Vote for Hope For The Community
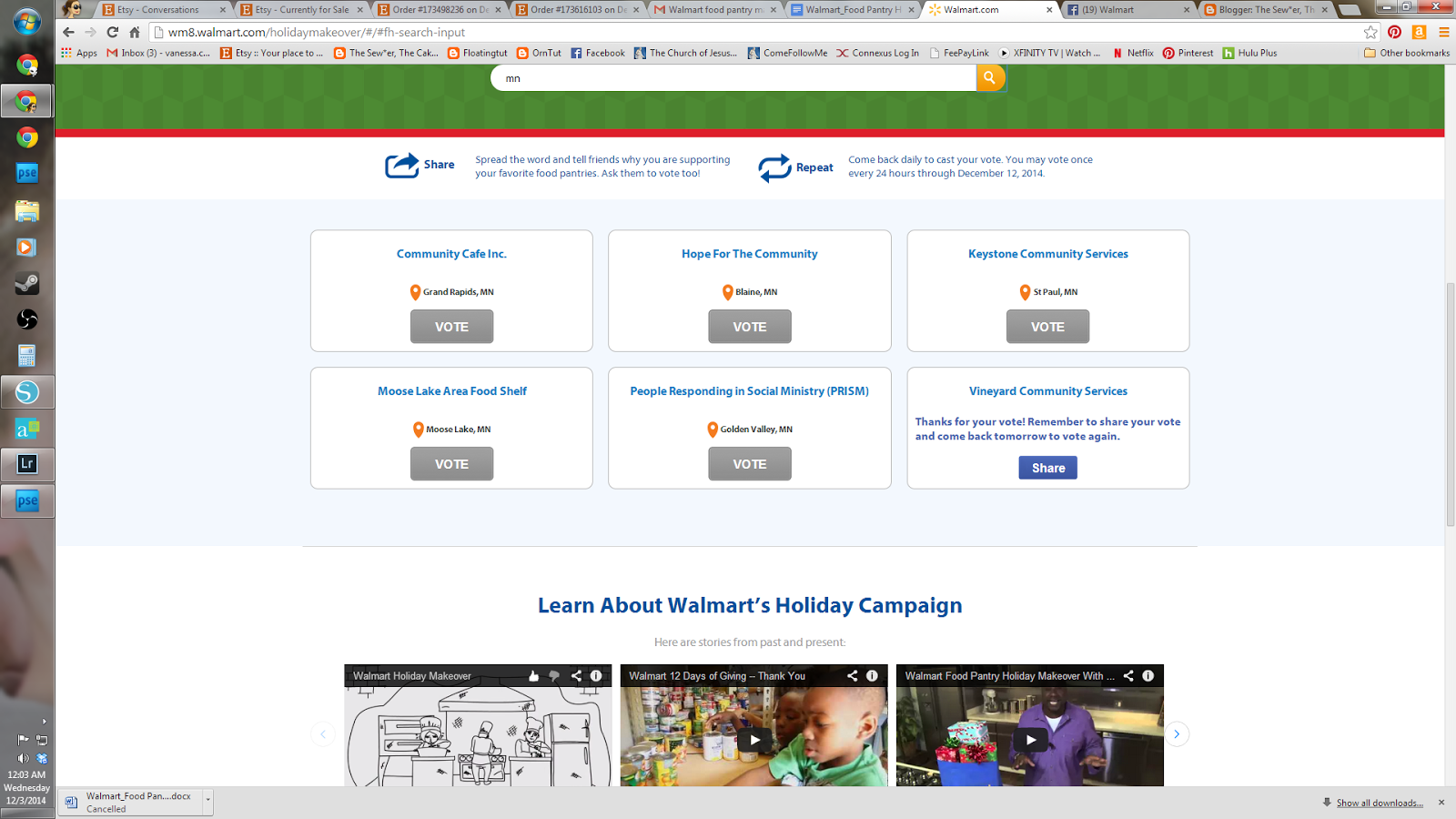The image size is (1456, 819). pyautogui.click(x=750, y=327)
